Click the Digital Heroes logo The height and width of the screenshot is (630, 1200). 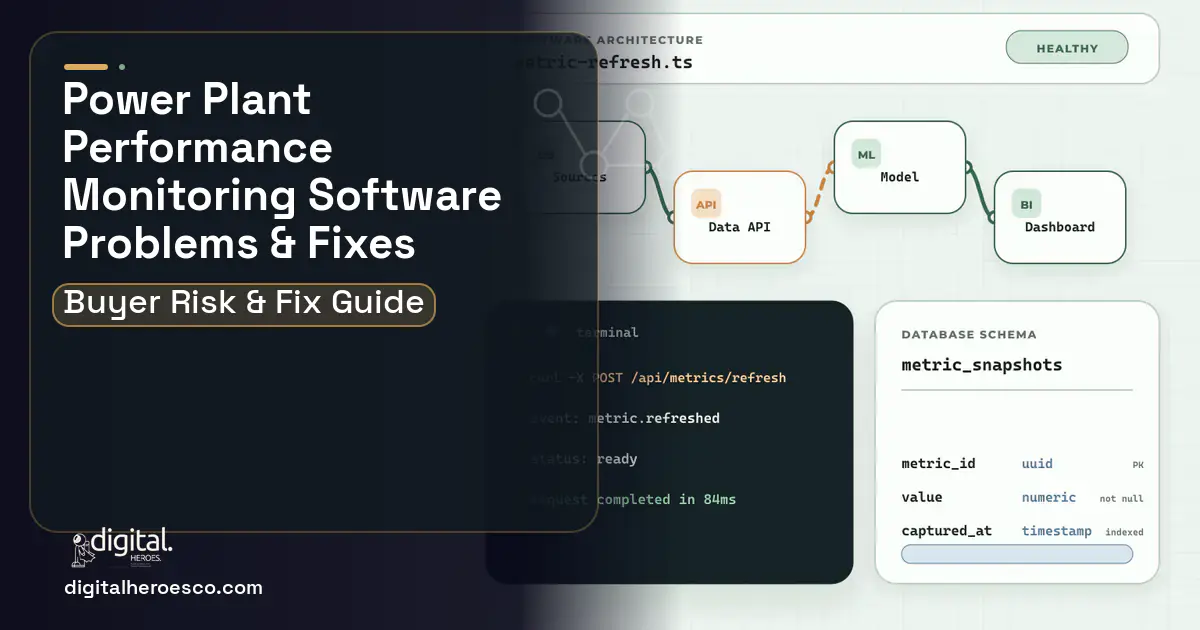click(x=122, y=546)
